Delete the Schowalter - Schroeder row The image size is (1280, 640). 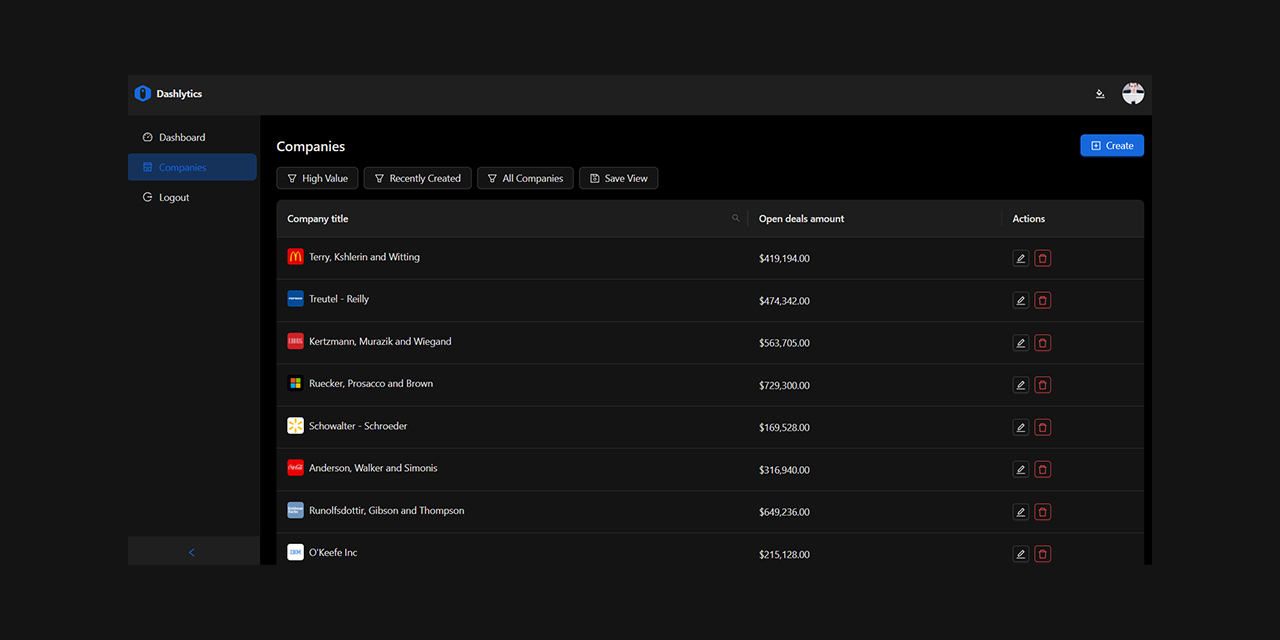1043,427
